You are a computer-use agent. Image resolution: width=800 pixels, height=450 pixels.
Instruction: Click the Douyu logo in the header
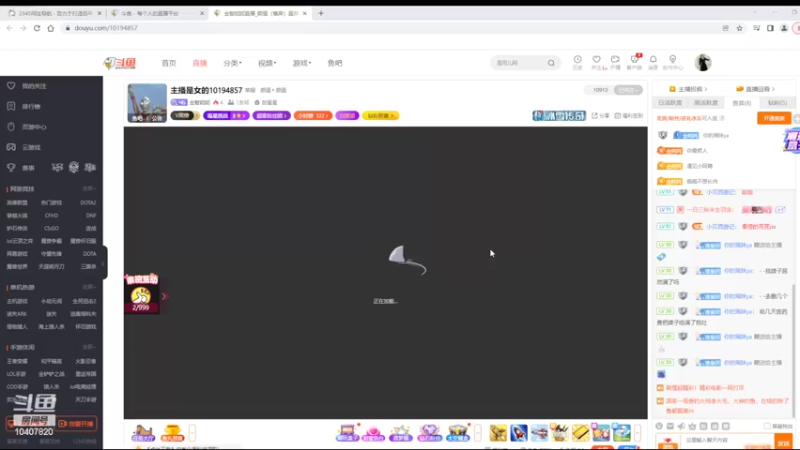tap(120, 63)
